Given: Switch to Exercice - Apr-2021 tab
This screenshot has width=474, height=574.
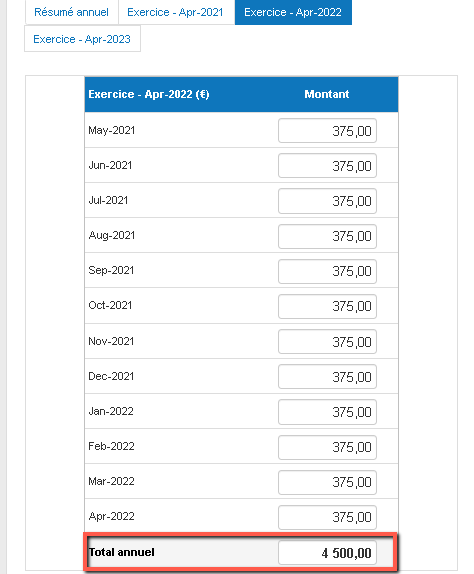Looking at the screenshot, I should pyautogui.click(x=175, y=12).
